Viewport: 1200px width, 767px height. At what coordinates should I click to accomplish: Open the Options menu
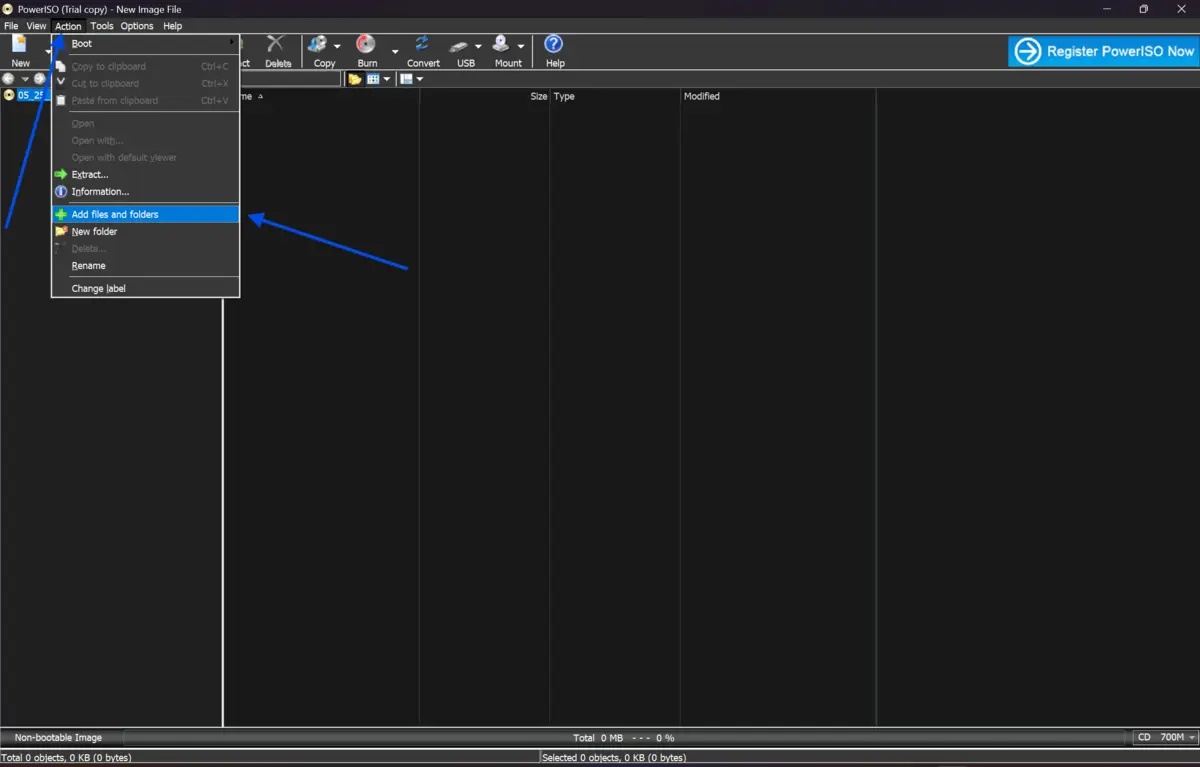[x=137, y=26]
